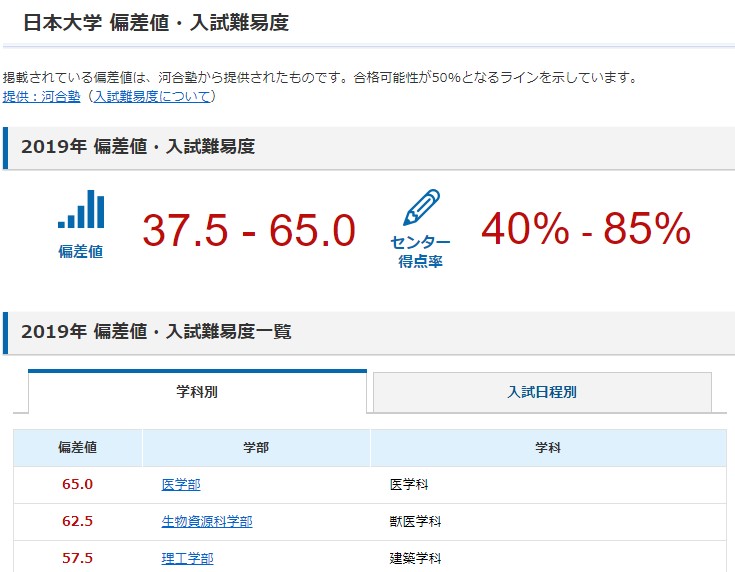Switch to the 入試日程別 tab
The image size is (735, 572).
pos(542,392)
